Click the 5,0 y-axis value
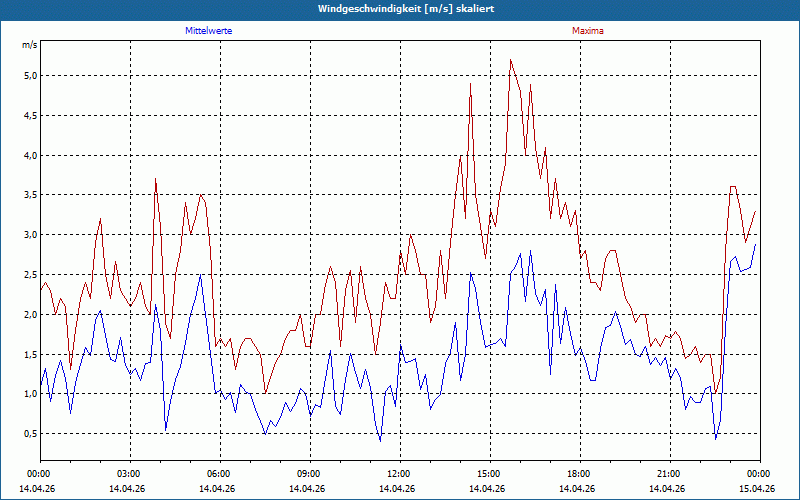This screenshot has height=500, width=800. coord(31,76)
